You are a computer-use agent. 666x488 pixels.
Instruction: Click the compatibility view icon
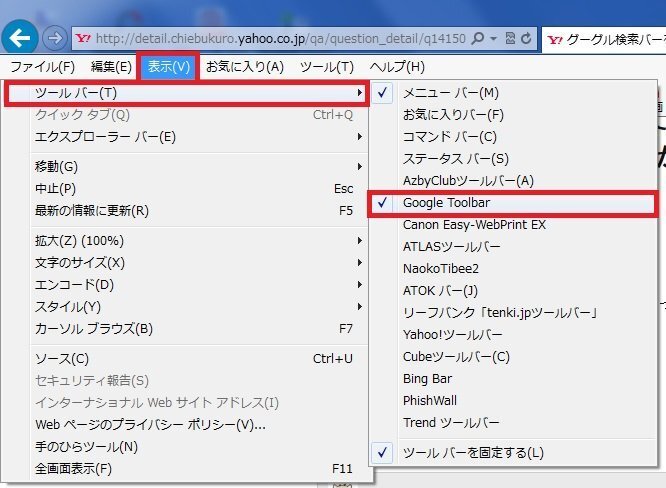(510, 39)
